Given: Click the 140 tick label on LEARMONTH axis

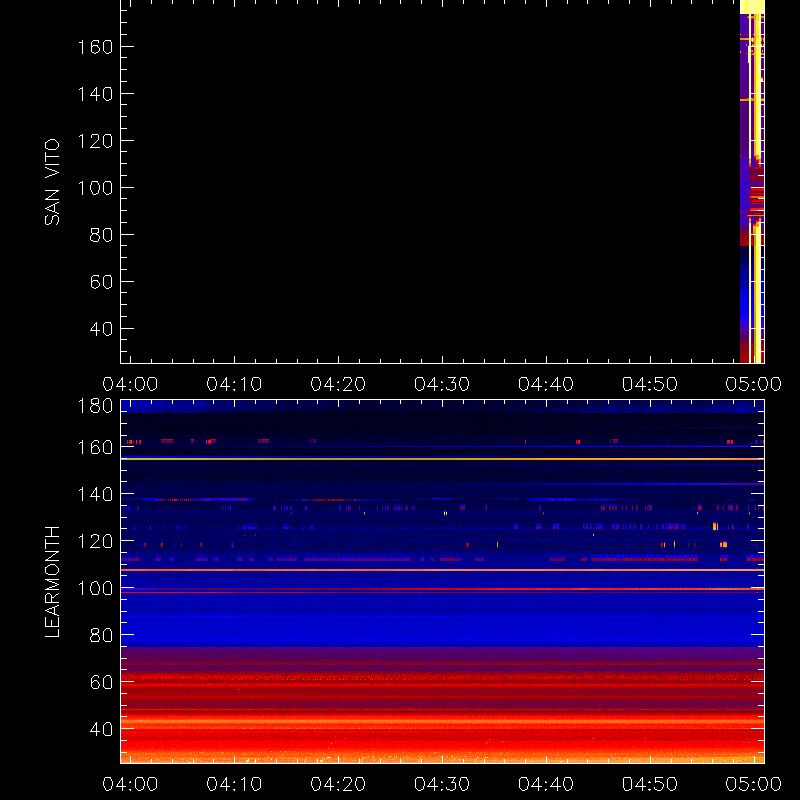Looking at the screenshot, I should 95,494.
